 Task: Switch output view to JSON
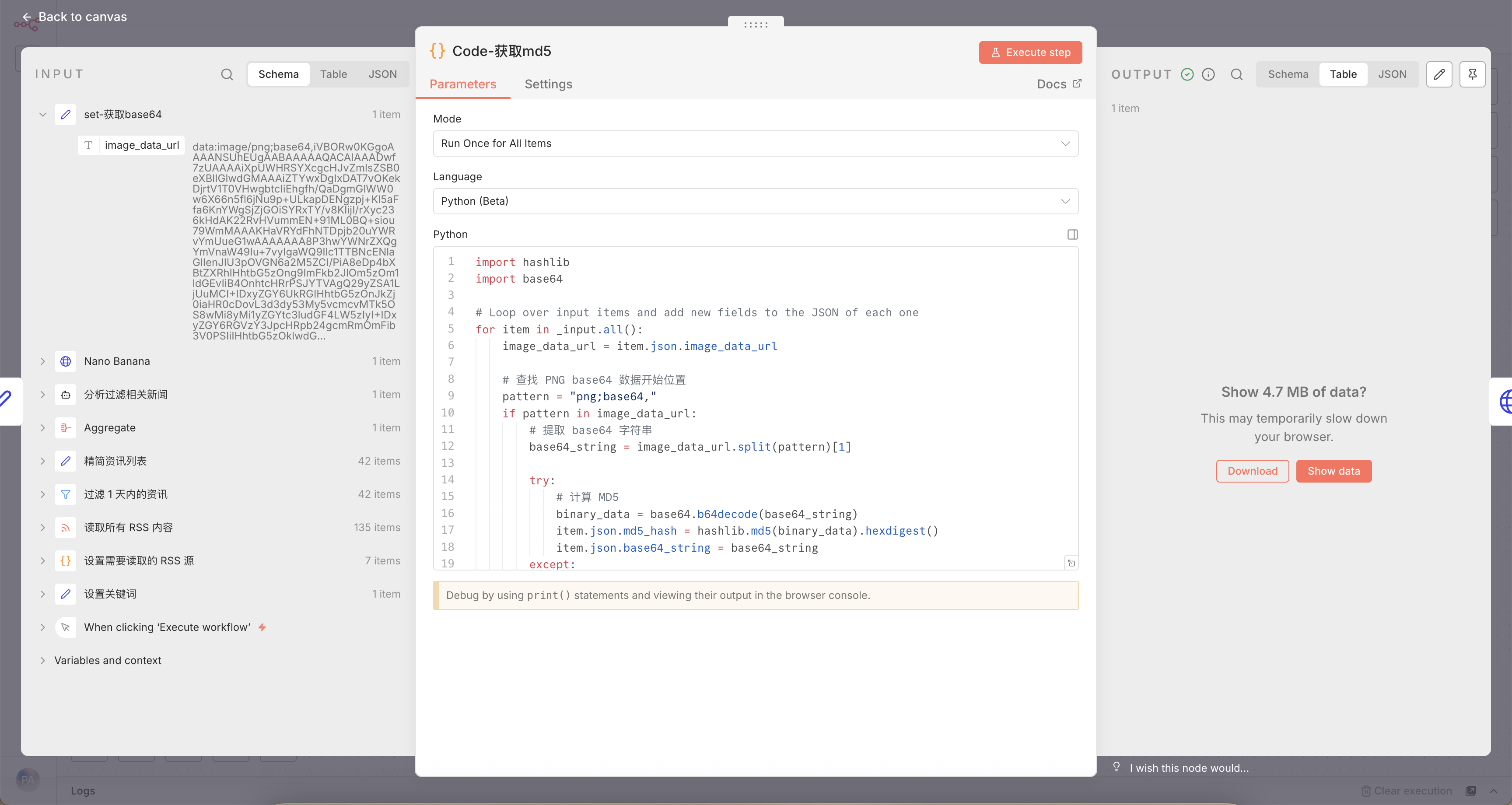[1392, 74]
